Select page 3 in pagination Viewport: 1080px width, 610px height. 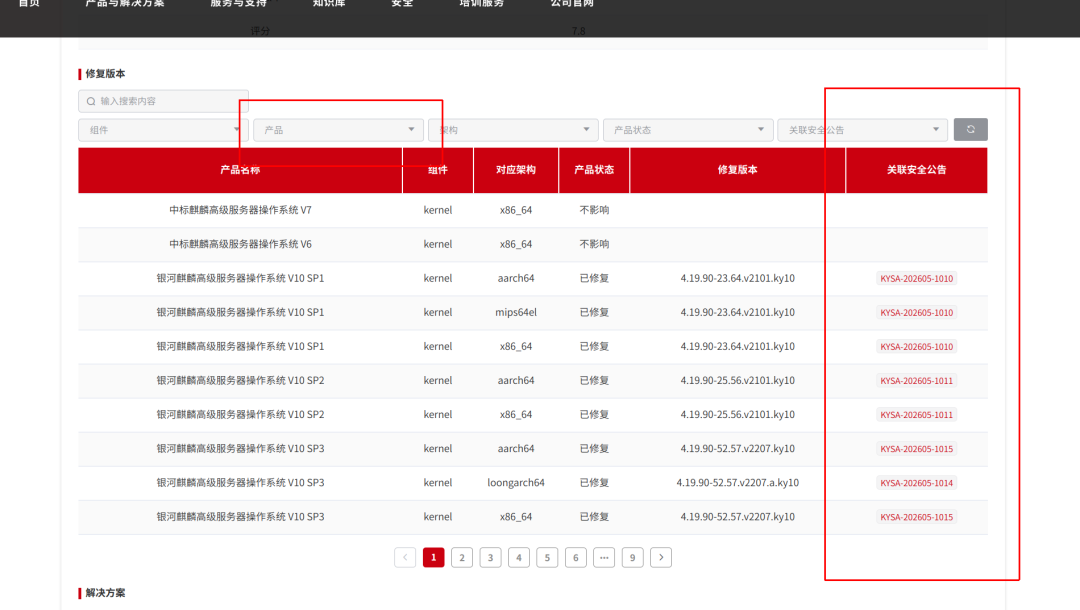click(x=490, y=557)
